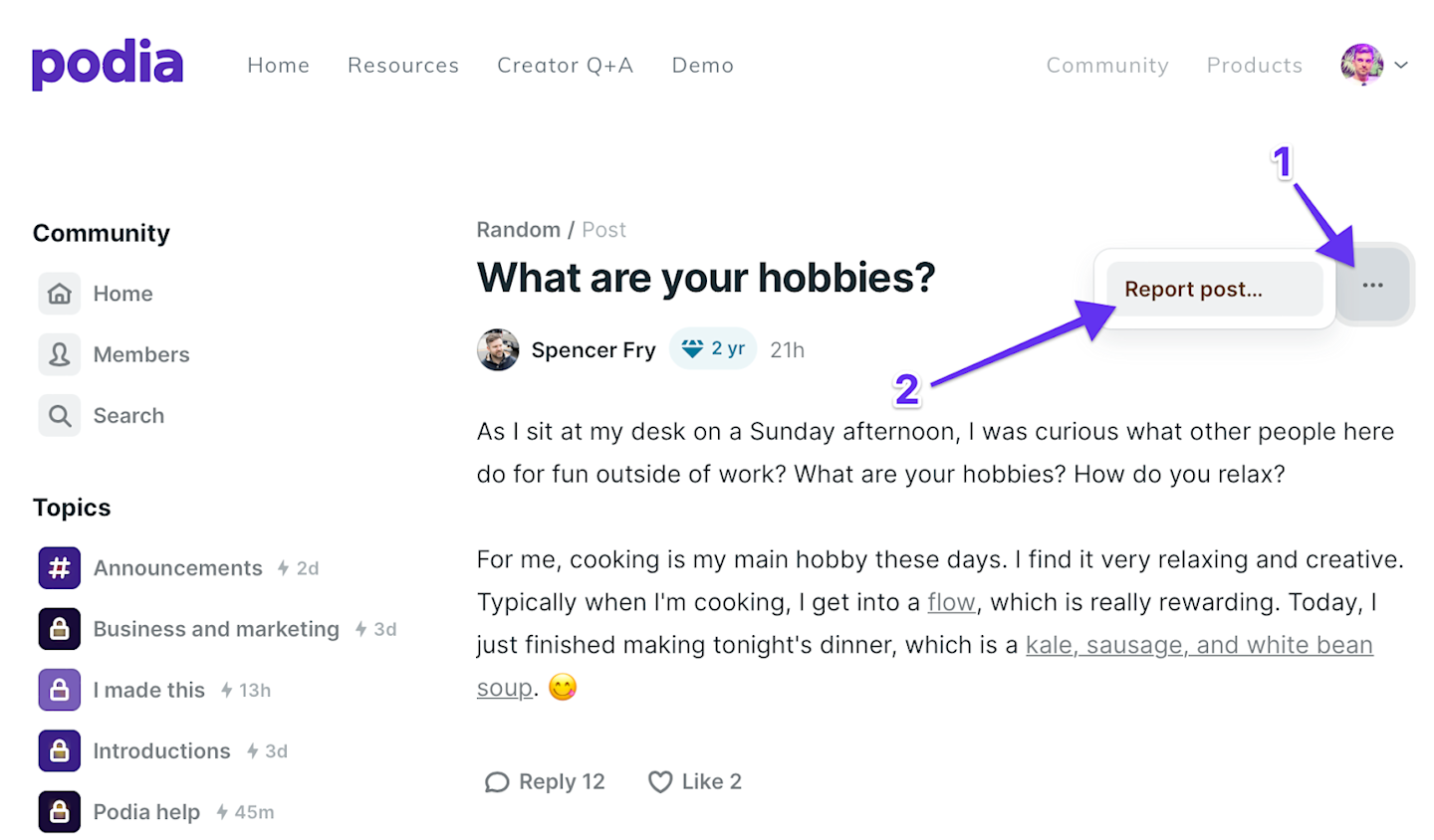Click the Podia logo
The image size is (1434, 840).
point(108,65)
